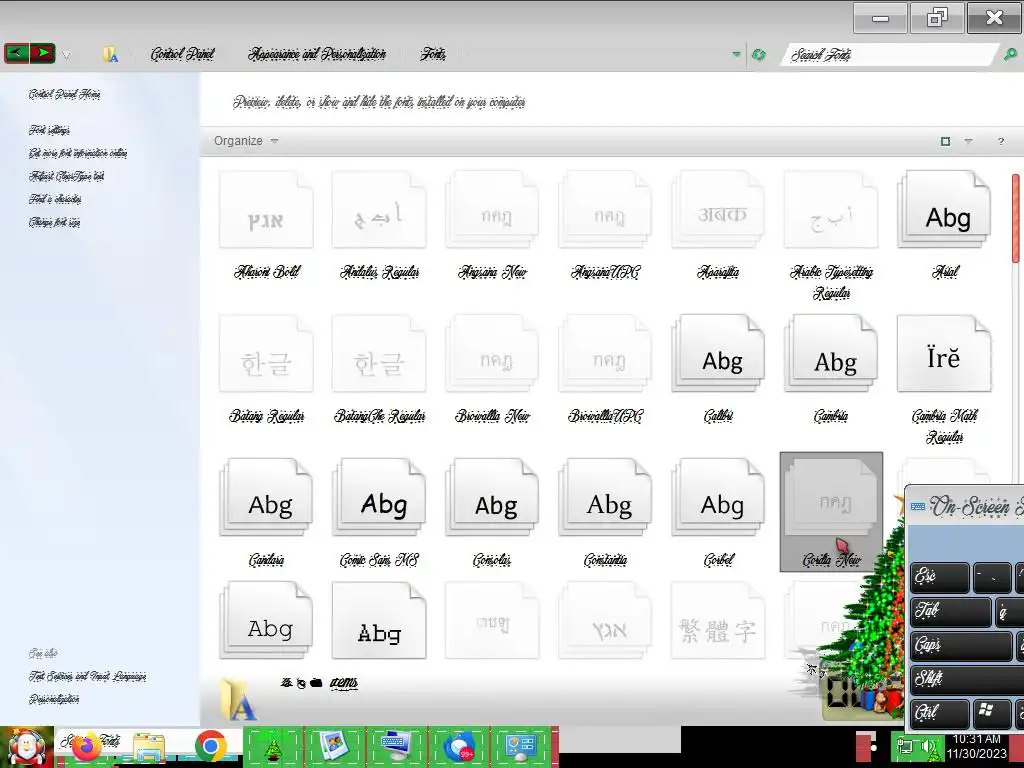Click the Santa Start button
Viewport: 1024px width, 768px height.
27,747
